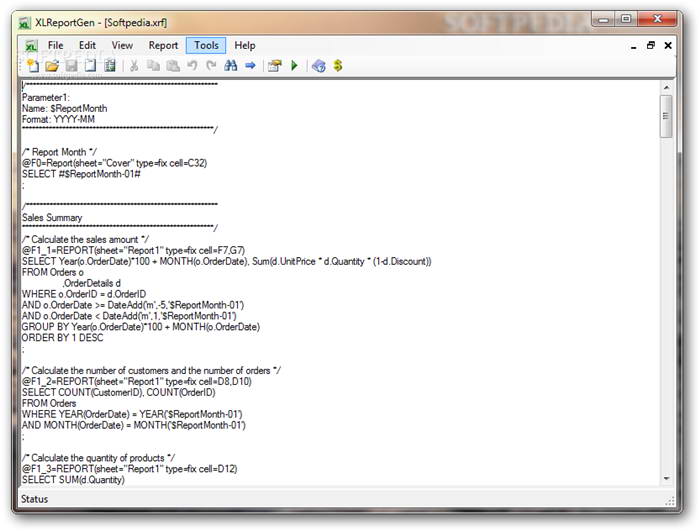Click the blue right arrow icon
The image size is (700, 531).
tap(250, 66)
